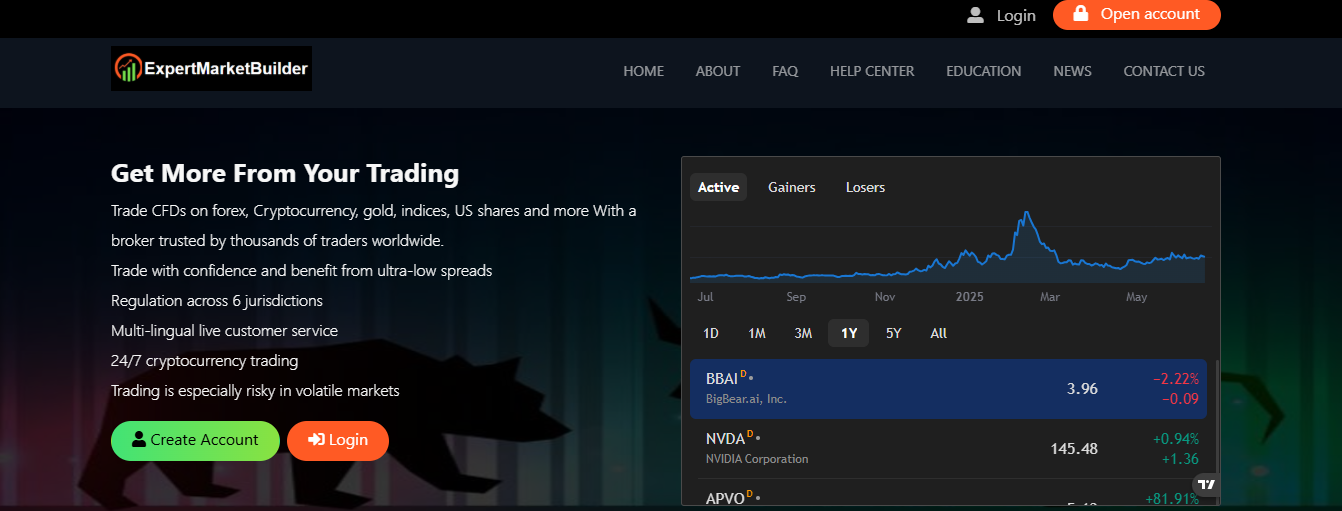Click the Open account button
Screen dimensions: 1342x511
click(x=1137, y=15)
